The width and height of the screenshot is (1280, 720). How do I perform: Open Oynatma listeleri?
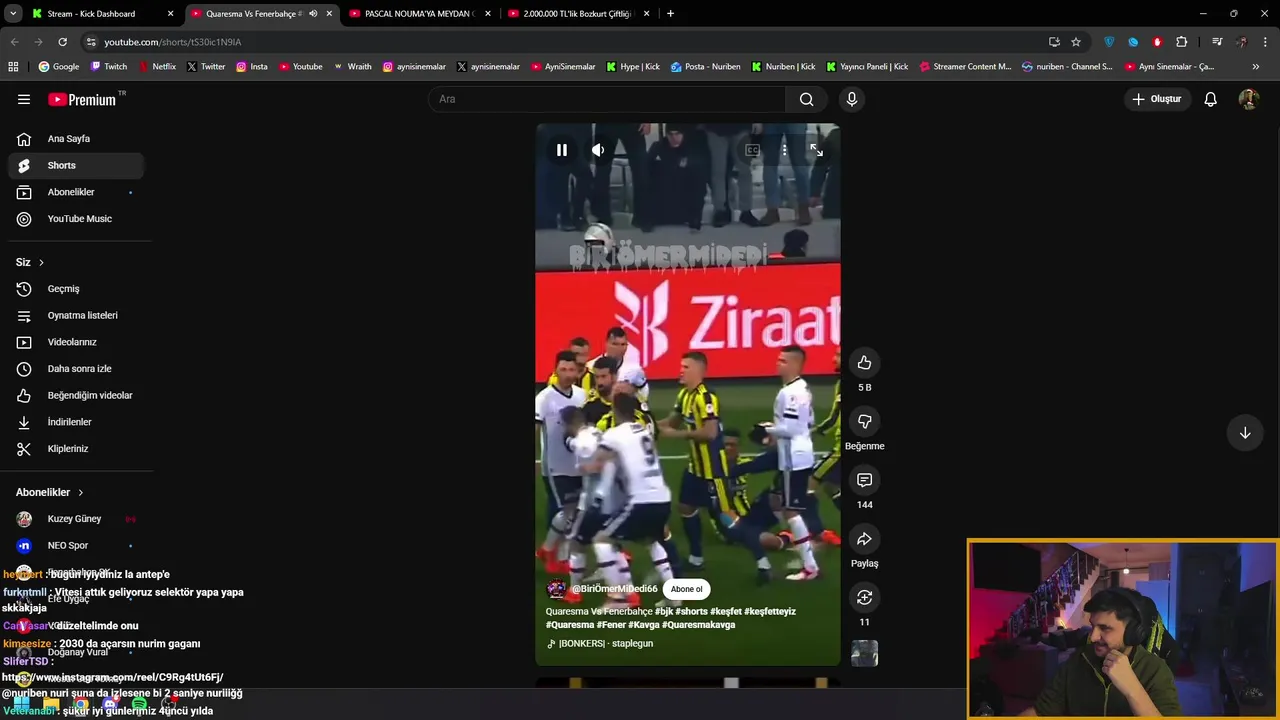76,315
